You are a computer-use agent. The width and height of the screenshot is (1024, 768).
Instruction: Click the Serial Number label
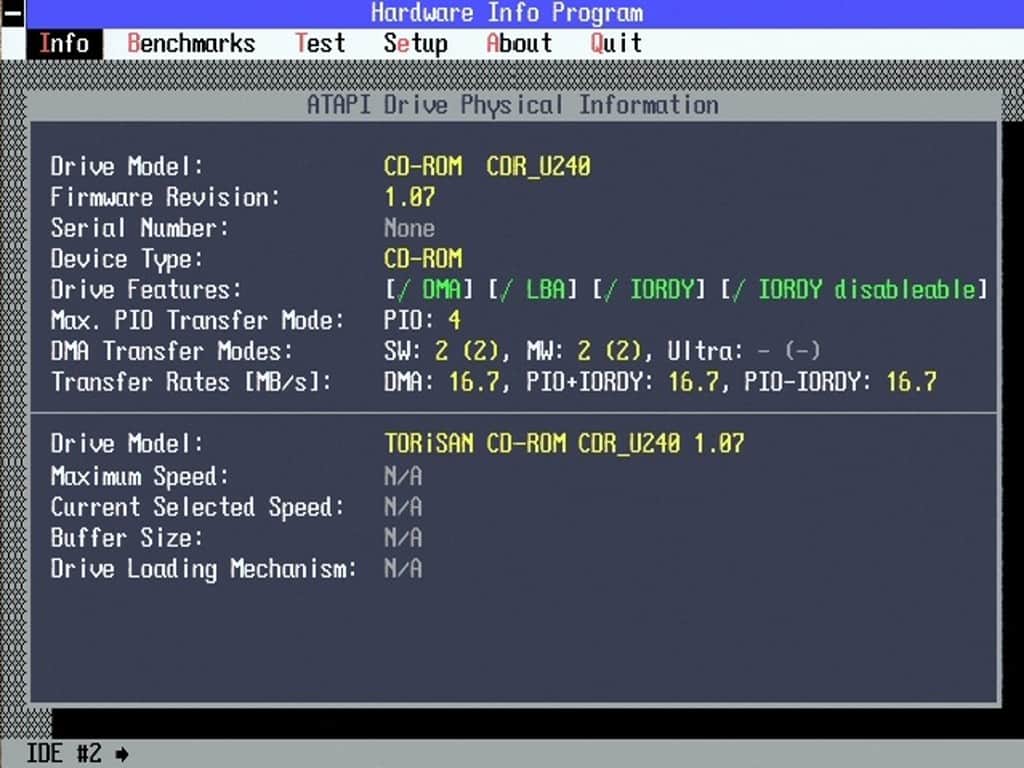coord(140,228)
